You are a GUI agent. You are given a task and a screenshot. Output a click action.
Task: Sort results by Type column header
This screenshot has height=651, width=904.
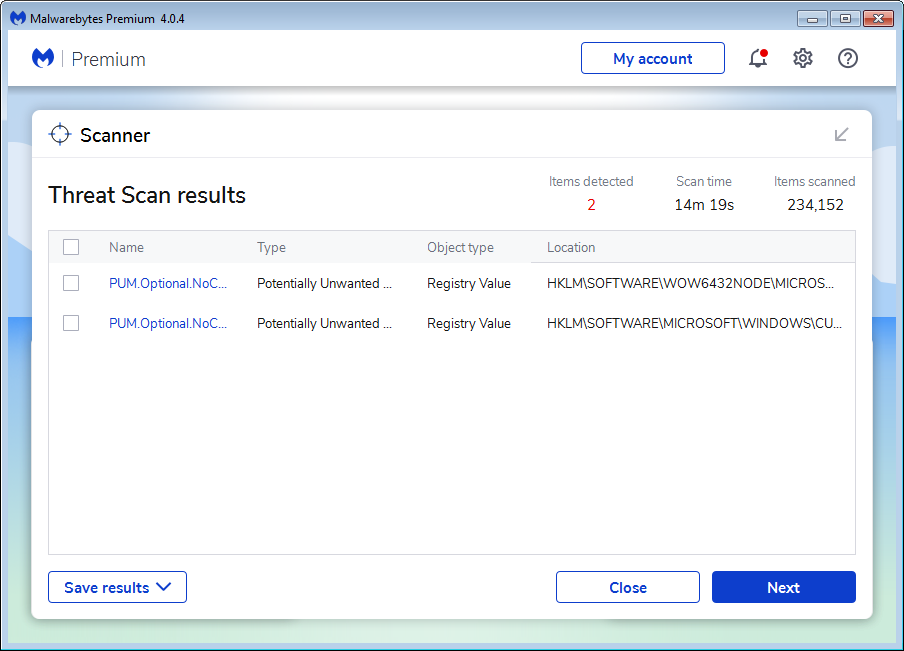[271, 247]
